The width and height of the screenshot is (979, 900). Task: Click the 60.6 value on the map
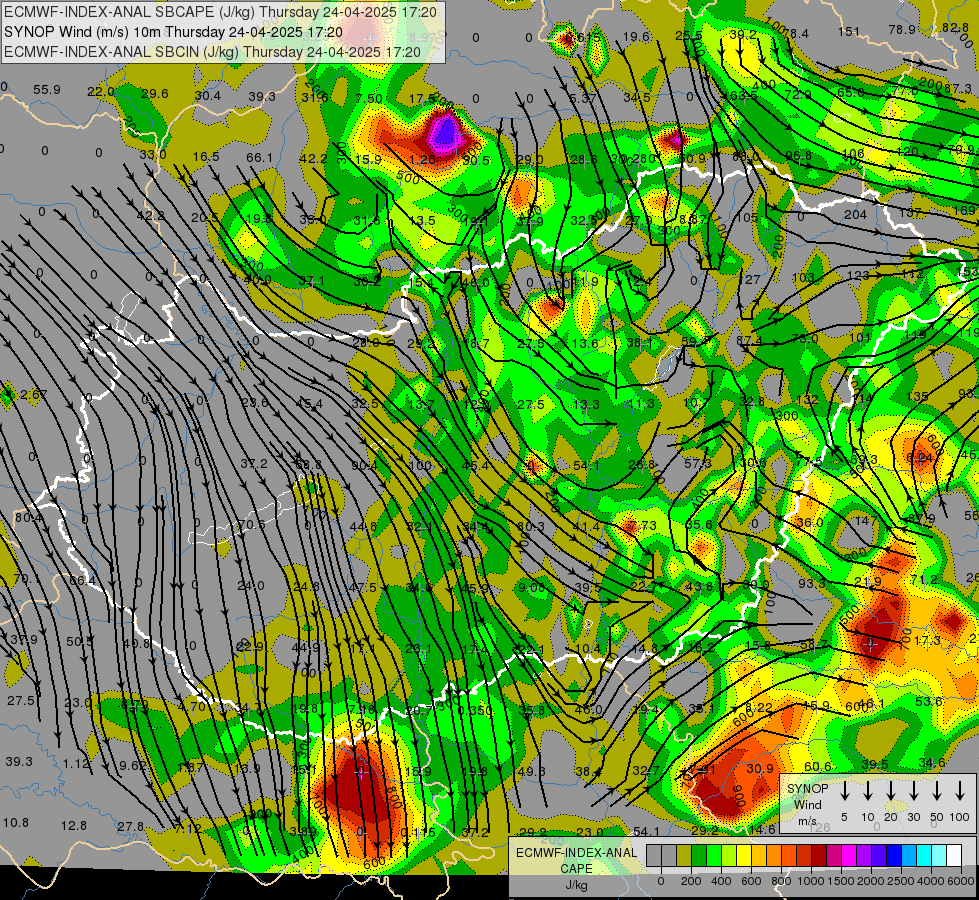(817, 767)
